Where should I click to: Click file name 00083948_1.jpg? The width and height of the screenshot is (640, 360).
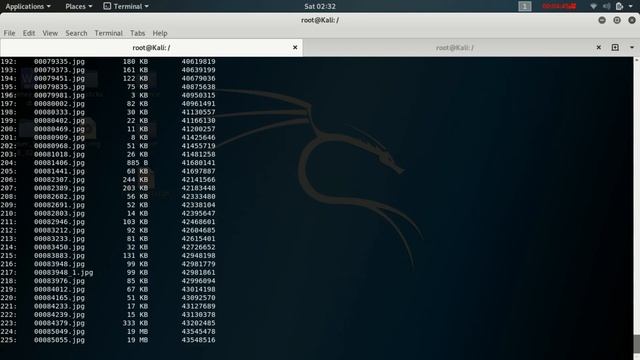click(x=63, y=273)
